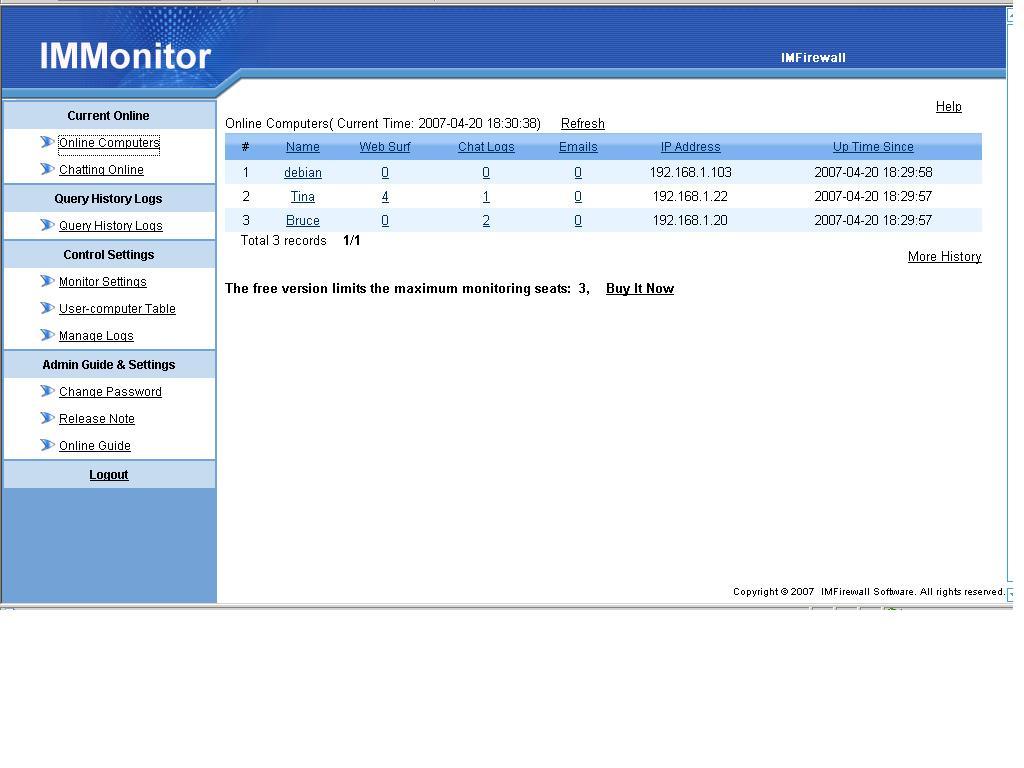
Task: Click Current Online section header
Action: pyautogui.click(x=108, y=116)
